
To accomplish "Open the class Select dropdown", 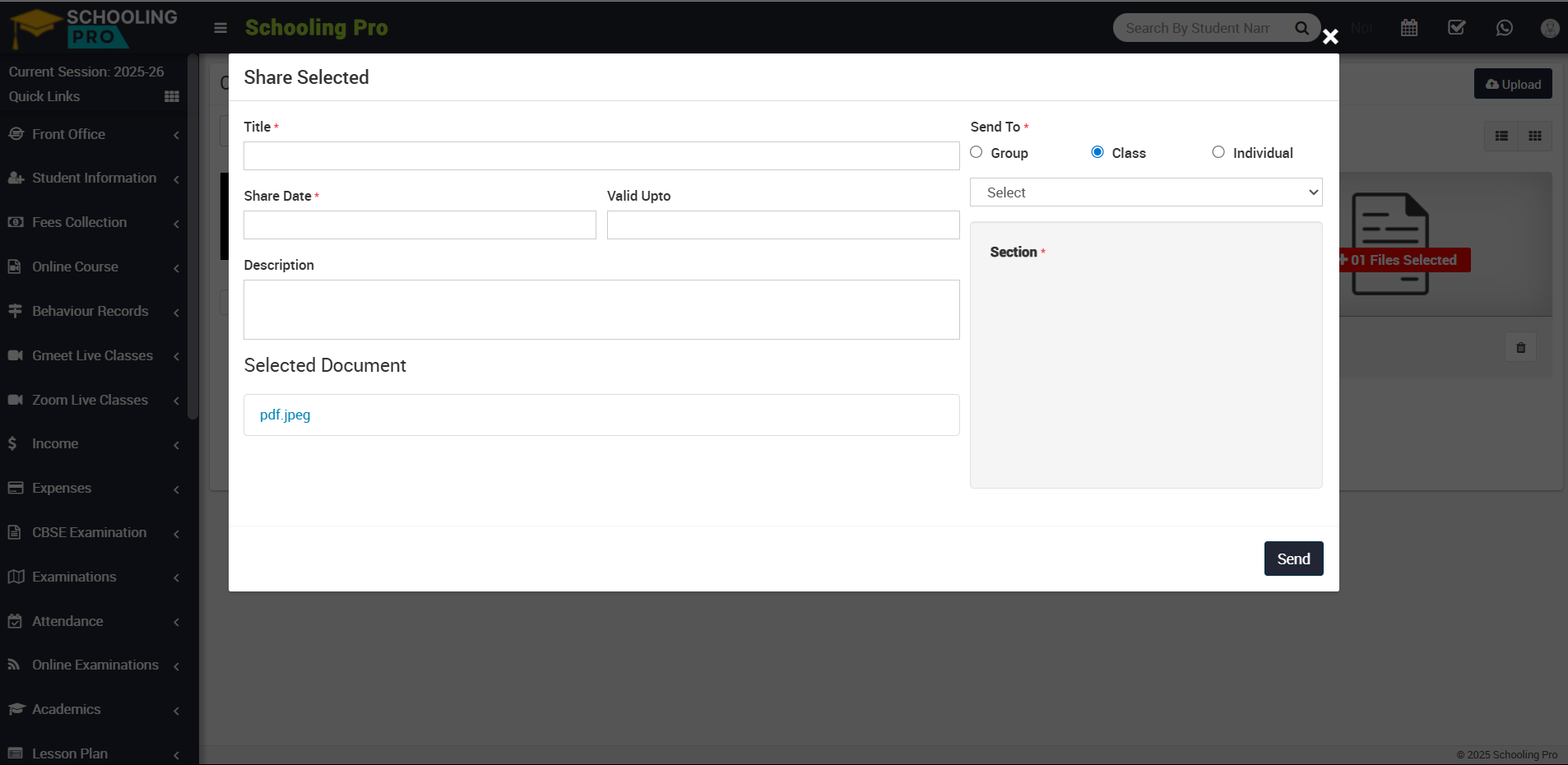I will pos(1146,192).
